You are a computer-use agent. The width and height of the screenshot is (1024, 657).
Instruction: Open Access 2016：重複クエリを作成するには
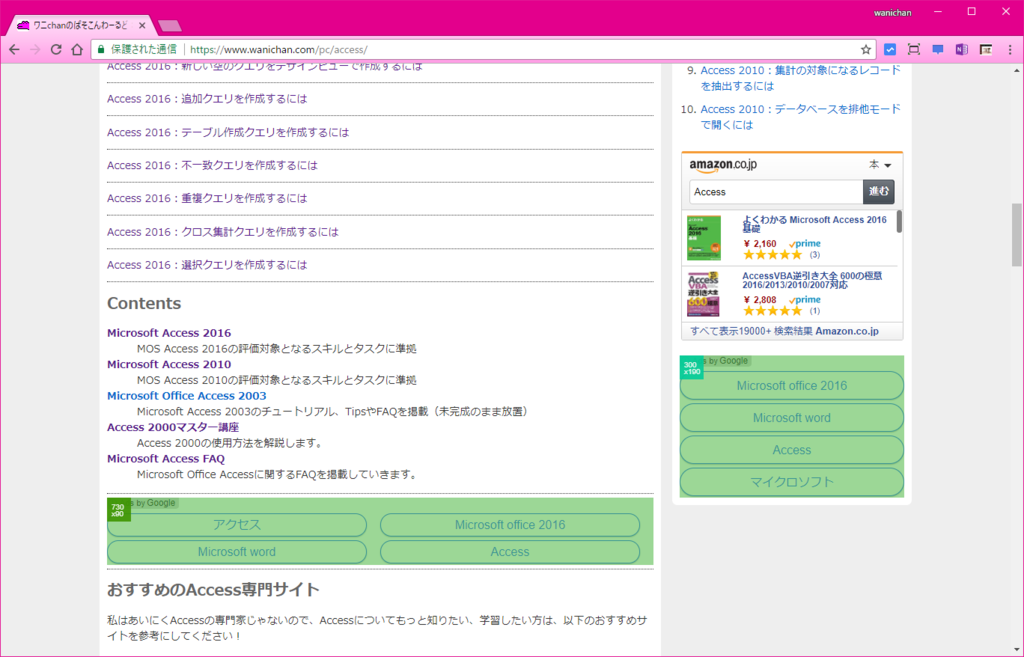point(207,198)
